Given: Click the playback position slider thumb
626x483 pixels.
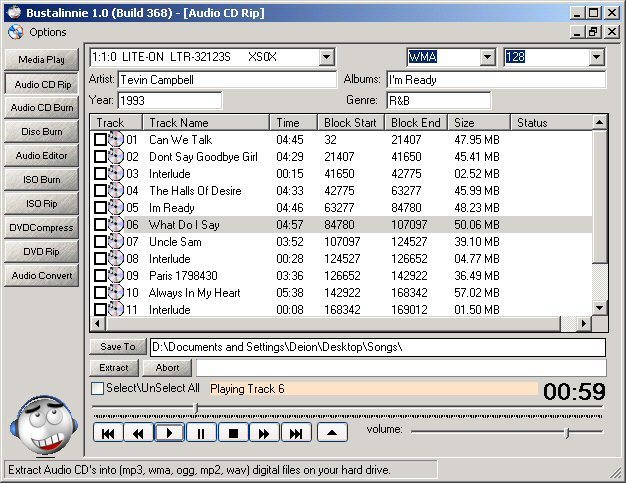Looking at the screenshot, I should click(196, 408).
